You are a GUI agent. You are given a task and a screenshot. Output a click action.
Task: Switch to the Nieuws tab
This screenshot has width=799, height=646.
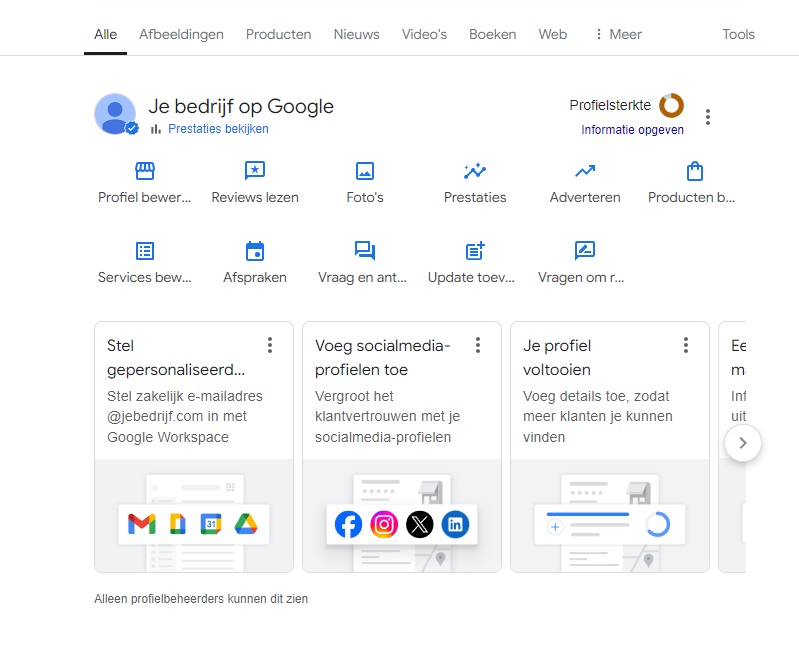[356, 34]
